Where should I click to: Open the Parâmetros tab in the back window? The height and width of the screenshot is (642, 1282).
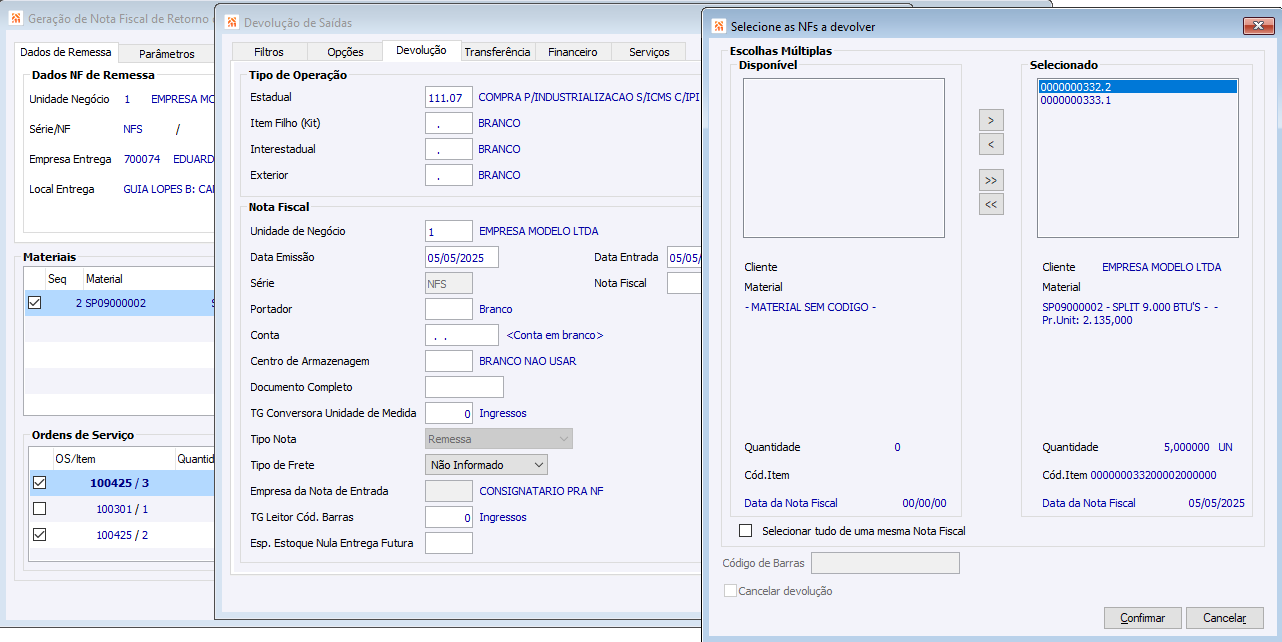point(167,54)
